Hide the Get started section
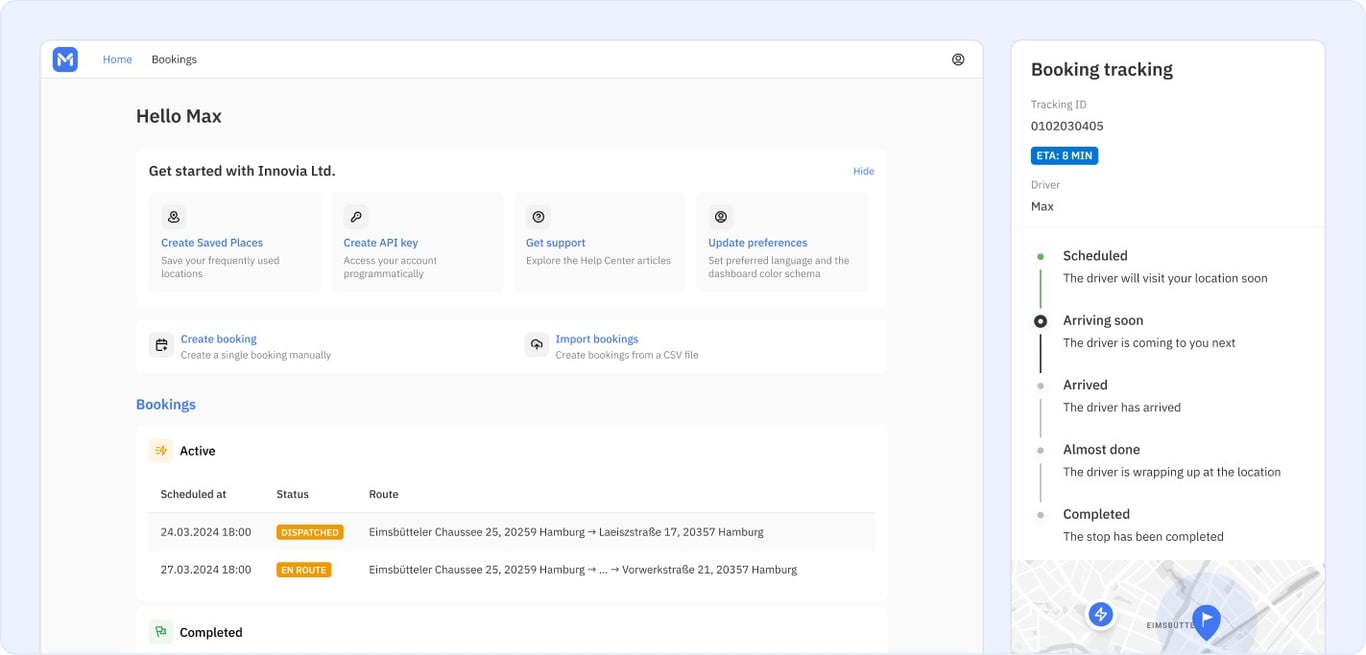1366x655 pixels. (863, 171)
